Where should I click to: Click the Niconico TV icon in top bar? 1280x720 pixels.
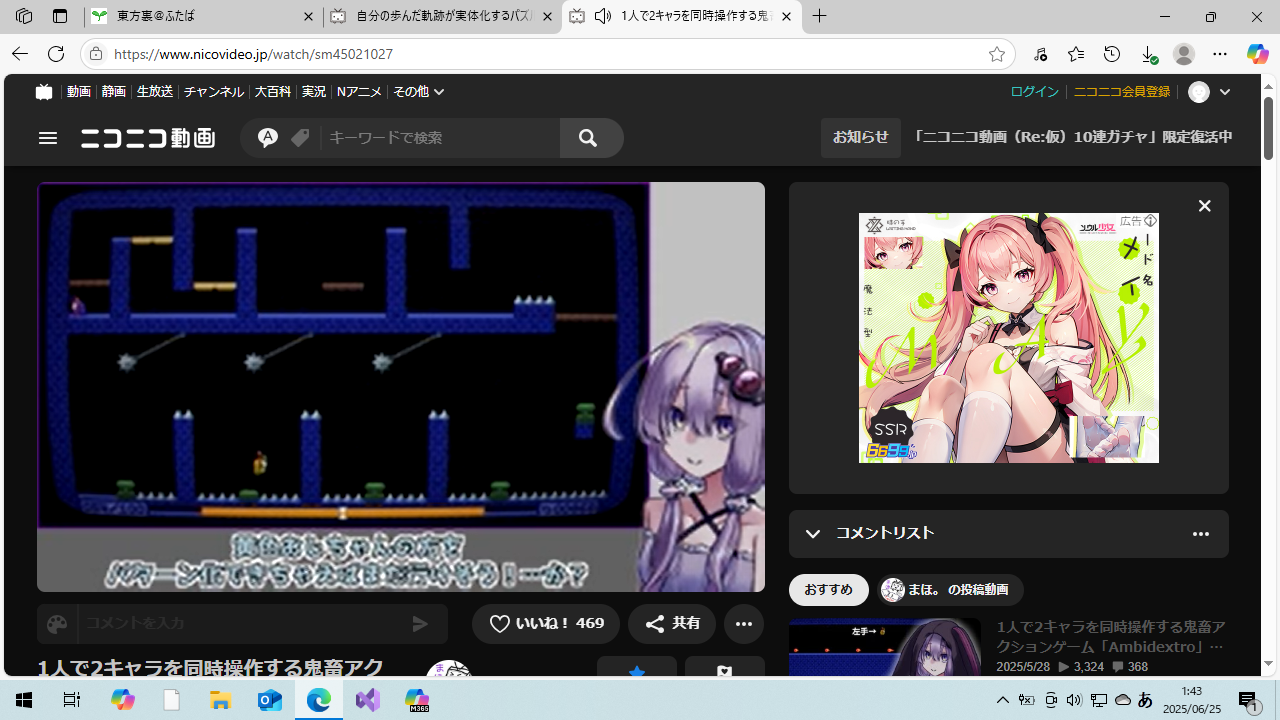pyautogui.click(x=43, y=91)
